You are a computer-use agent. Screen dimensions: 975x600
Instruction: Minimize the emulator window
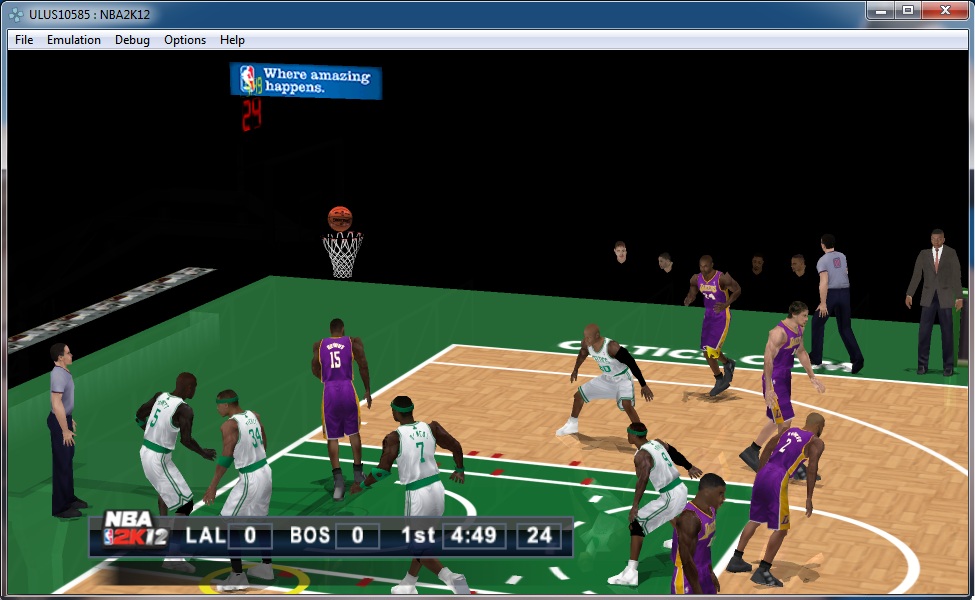(x=878, y=10)
